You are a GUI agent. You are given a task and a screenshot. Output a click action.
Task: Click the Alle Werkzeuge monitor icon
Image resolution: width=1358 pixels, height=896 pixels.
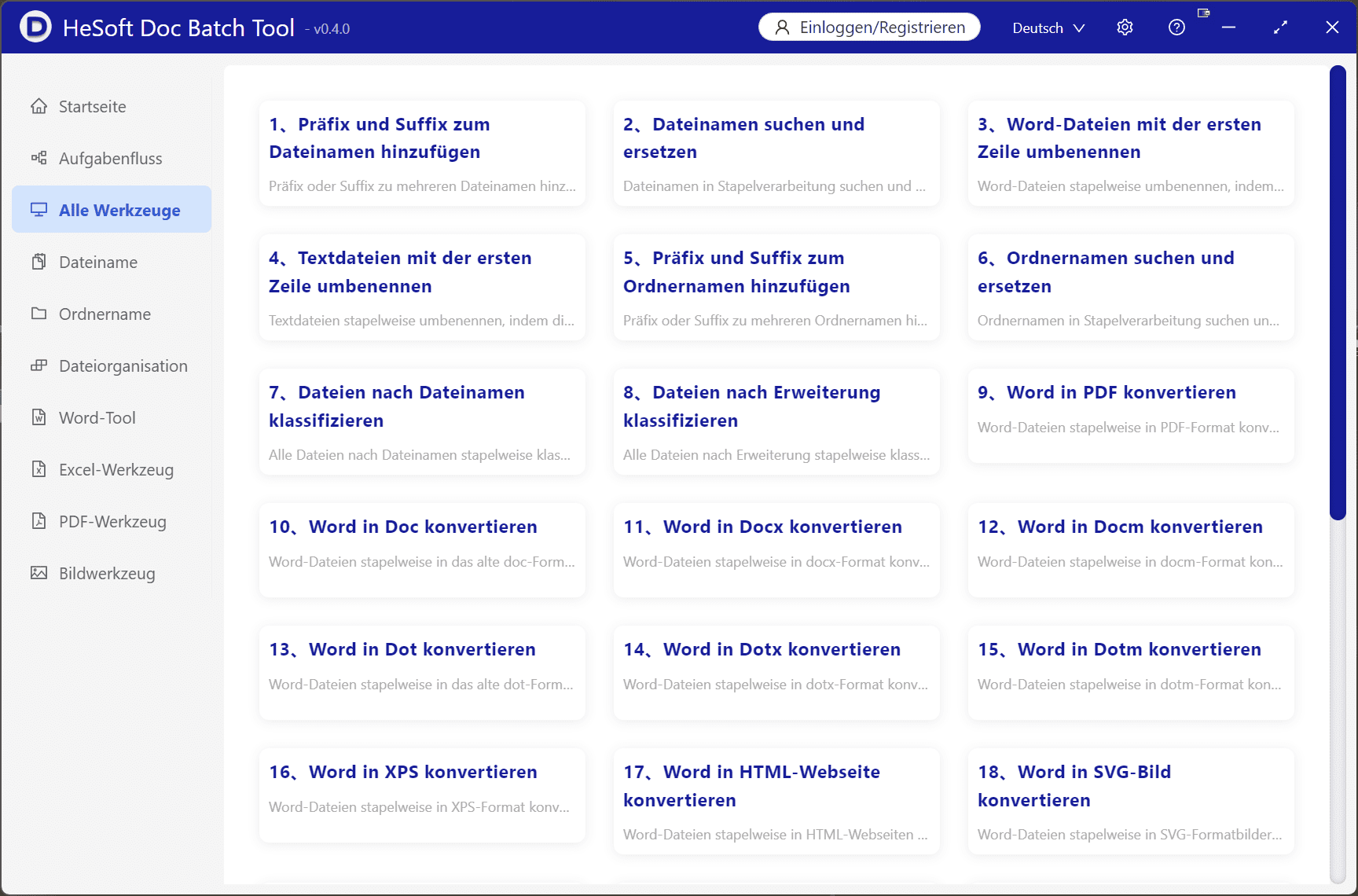pyautogui.click(x=39, y=210)
